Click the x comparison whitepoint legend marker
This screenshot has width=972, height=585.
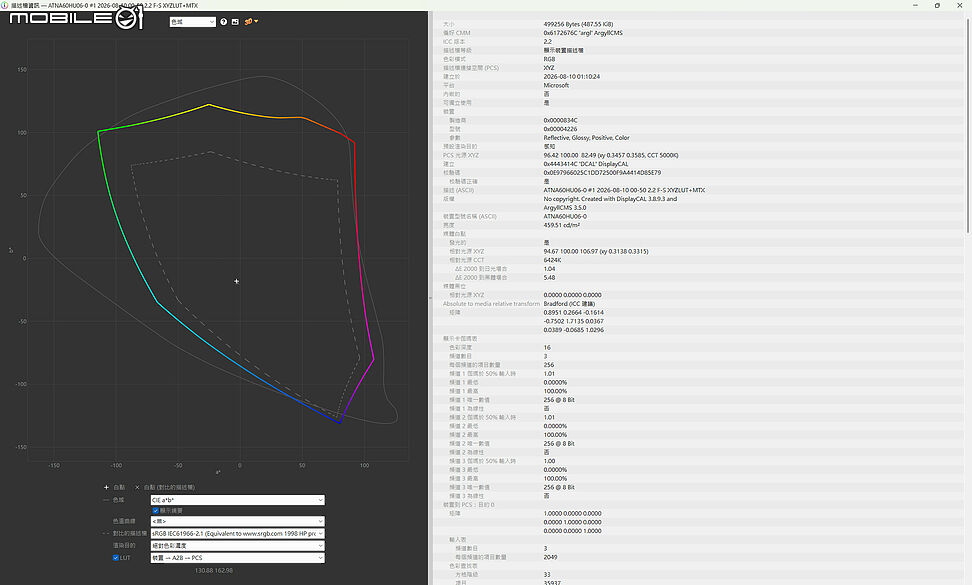coord(137,487)
